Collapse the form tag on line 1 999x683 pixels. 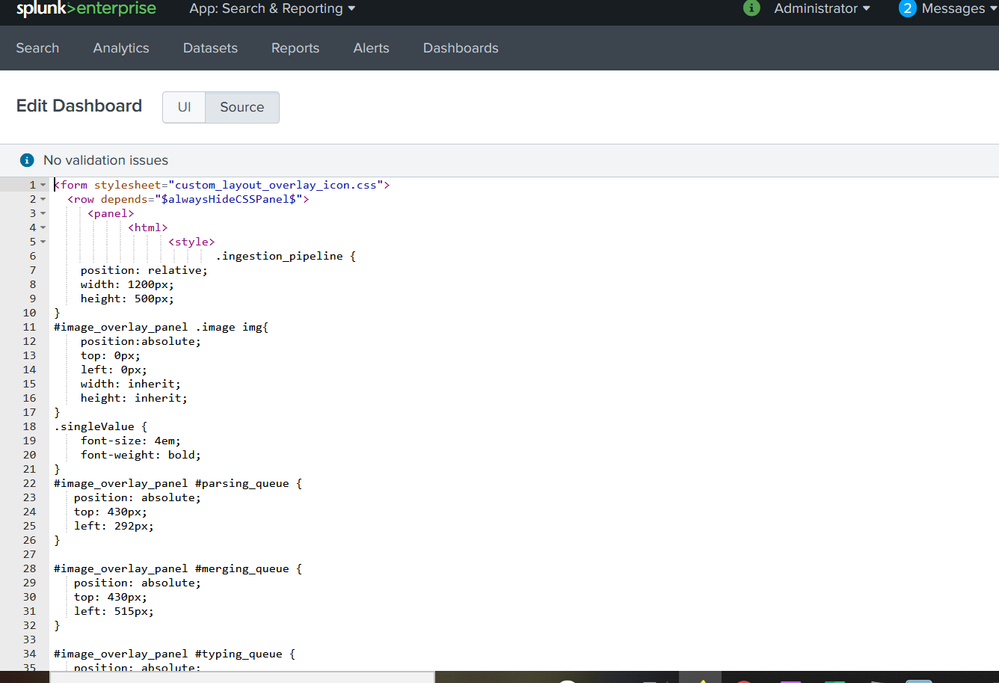click(43, 186)
